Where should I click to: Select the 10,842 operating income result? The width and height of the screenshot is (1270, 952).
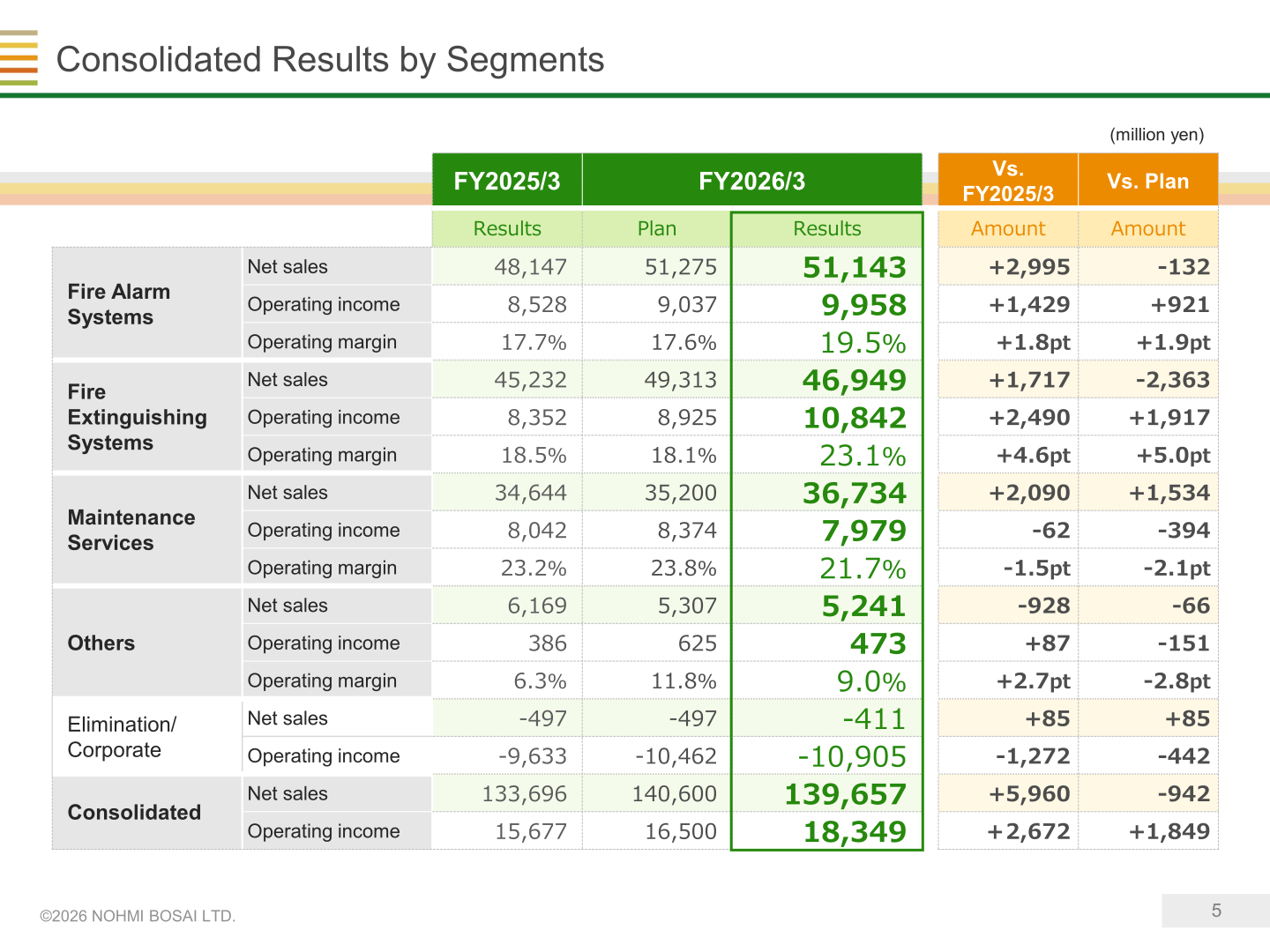pyautogui.click(x=855, y=418)
